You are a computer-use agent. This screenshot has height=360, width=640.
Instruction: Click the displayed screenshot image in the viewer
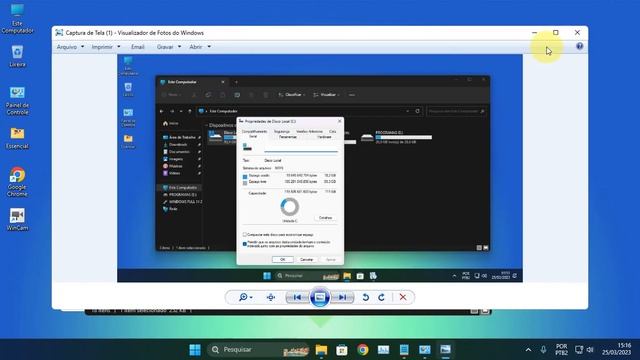[320, 168]
